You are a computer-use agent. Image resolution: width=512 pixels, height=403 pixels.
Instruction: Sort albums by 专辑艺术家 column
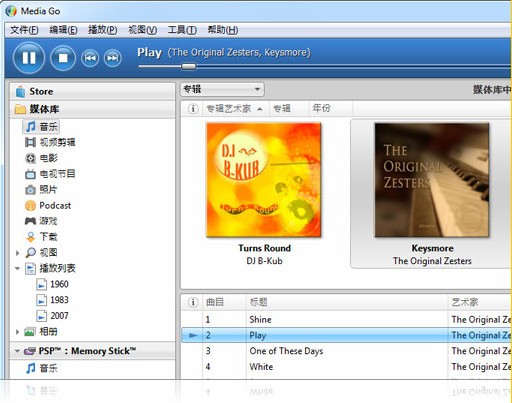pyautogui.click(x=236, y=109)
